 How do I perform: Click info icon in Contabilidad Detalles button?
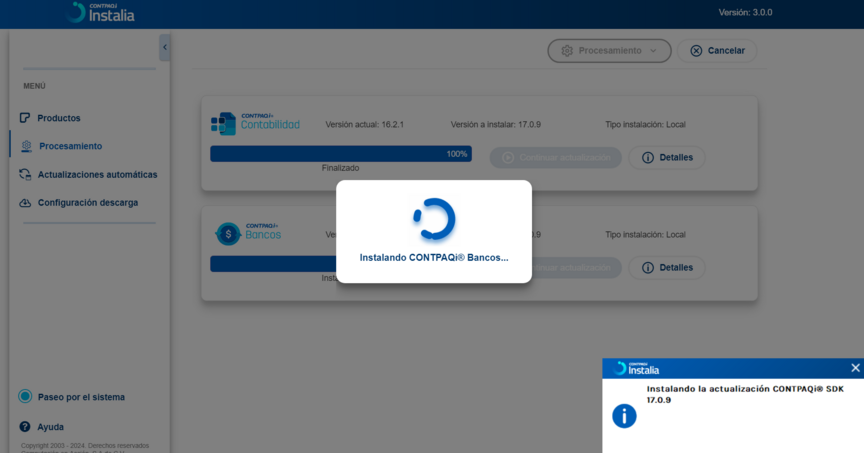tap(647, 158)
